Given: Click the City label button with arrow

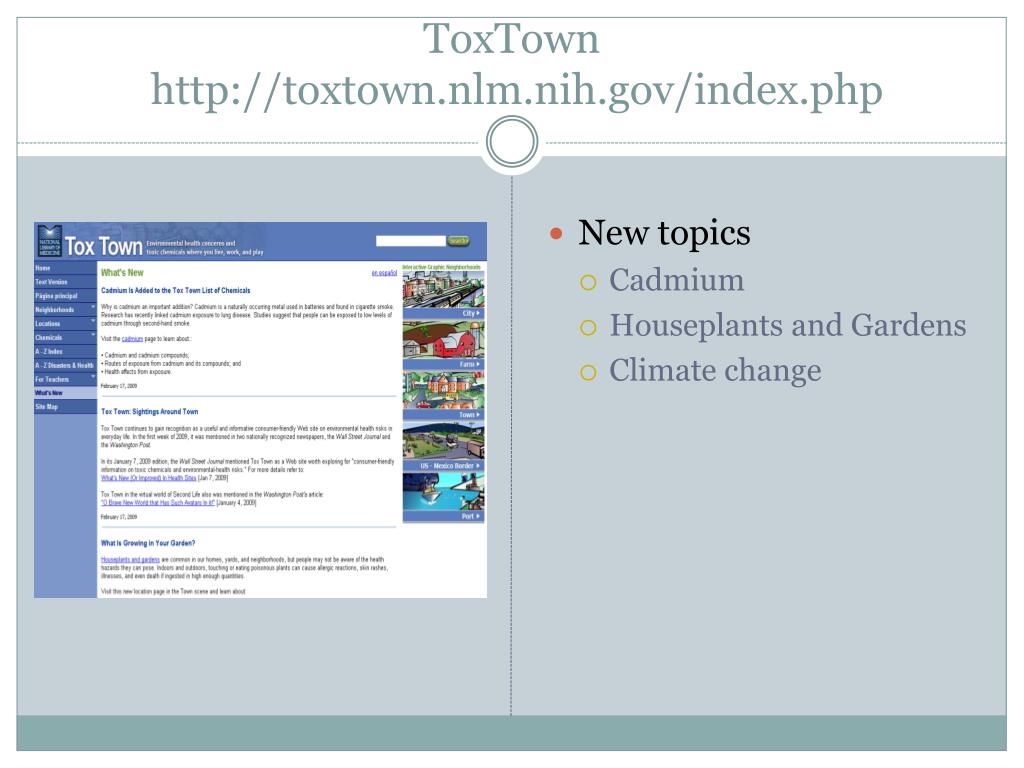Looking at the screenshot, I should point(443,313).
